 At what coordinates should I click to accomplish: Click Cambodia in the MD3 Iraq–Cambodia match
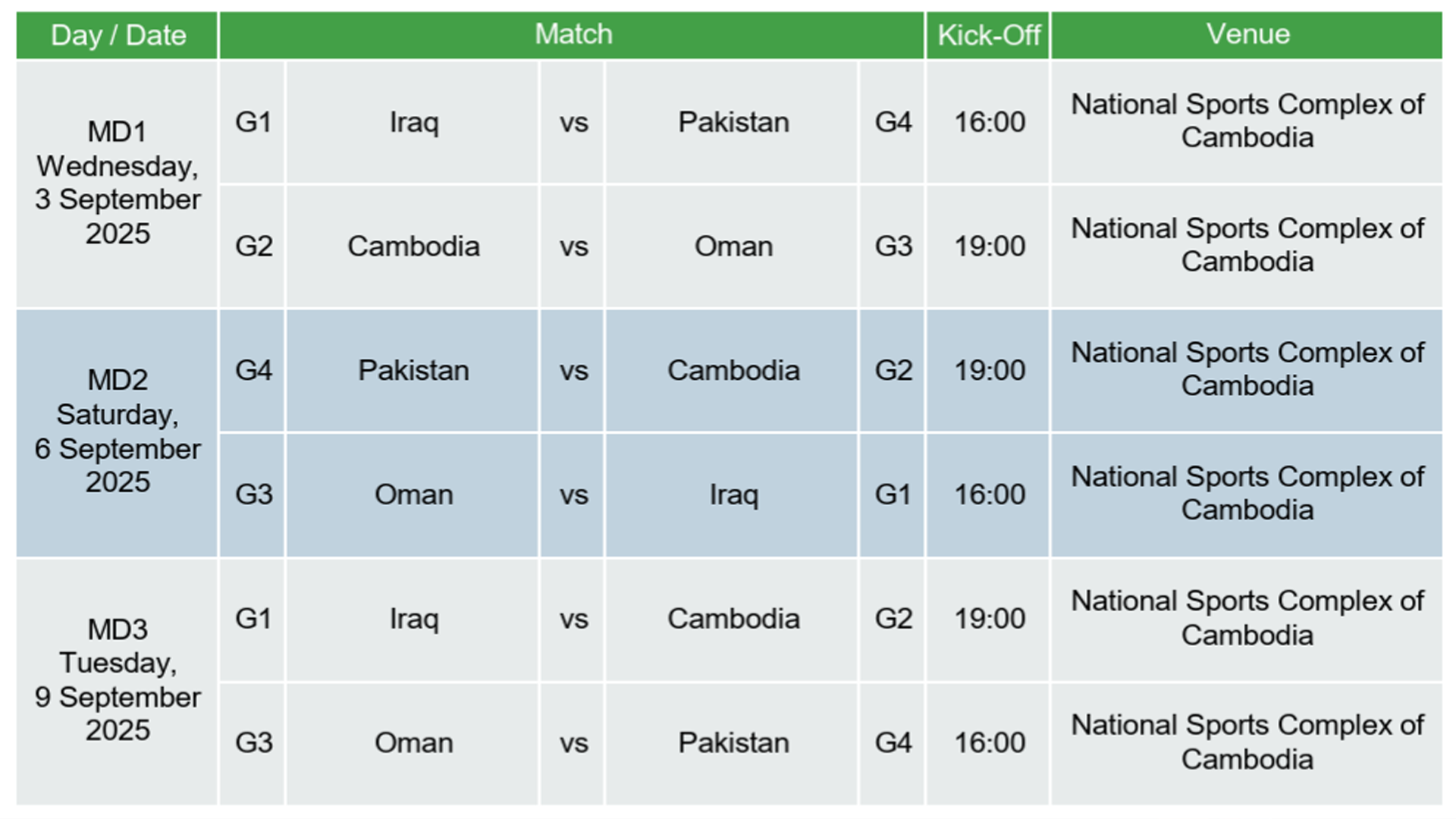click(733, 619)
